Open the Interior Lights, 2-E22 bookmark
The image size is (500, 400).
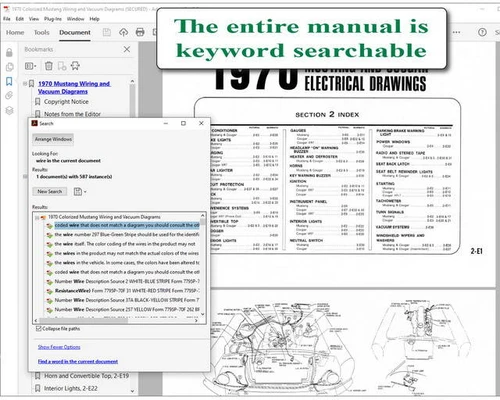(x=71, y=388)
